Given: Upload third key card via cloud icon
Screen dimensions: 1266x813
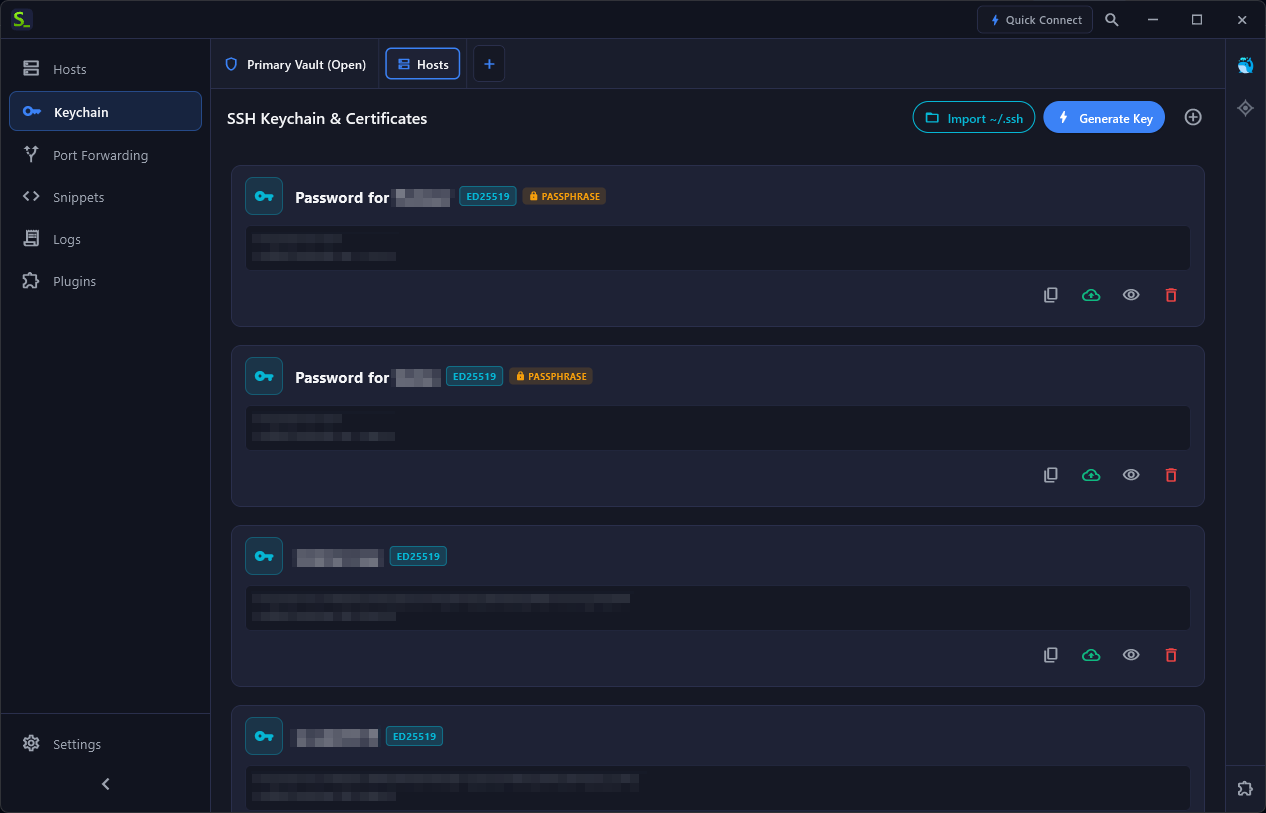Looking at the screenshot, I should (x=1091, y=655).
